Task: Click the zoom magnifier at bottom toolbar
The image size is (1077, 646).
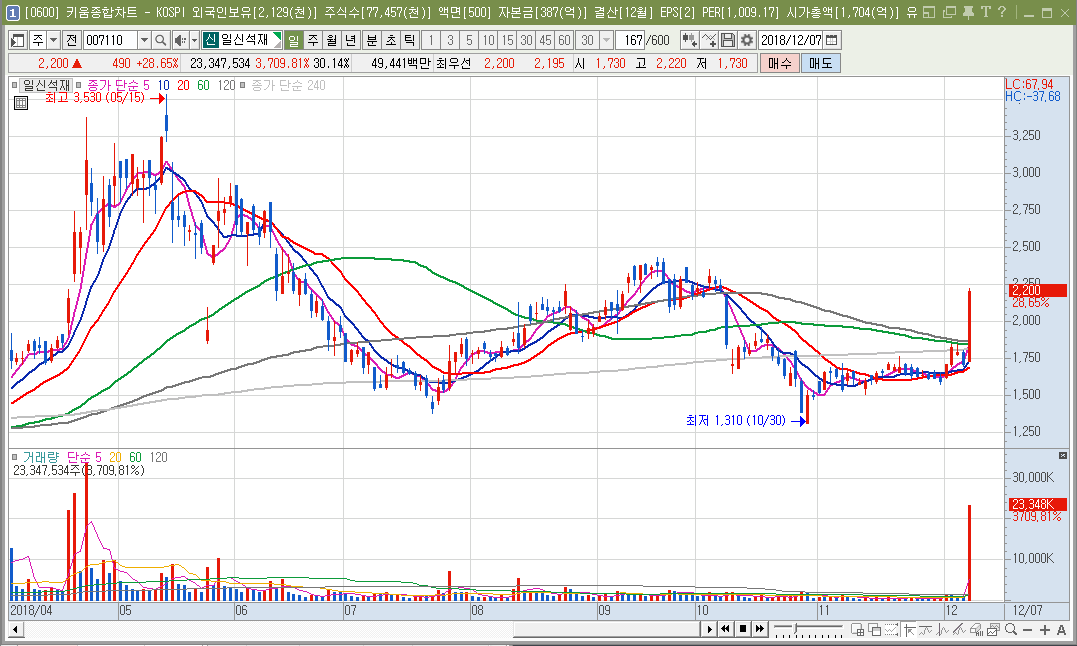Action: coord(1011,629)
